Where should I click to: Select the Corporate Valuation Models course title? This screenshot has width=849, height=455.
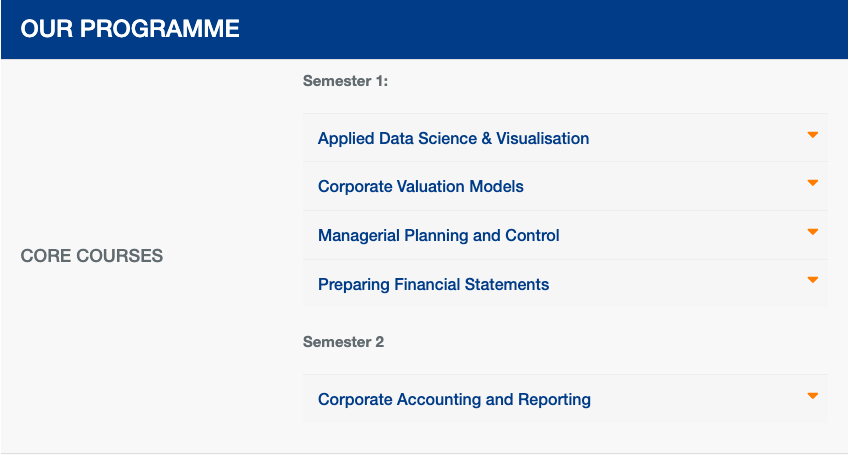(x=421, y=186)
